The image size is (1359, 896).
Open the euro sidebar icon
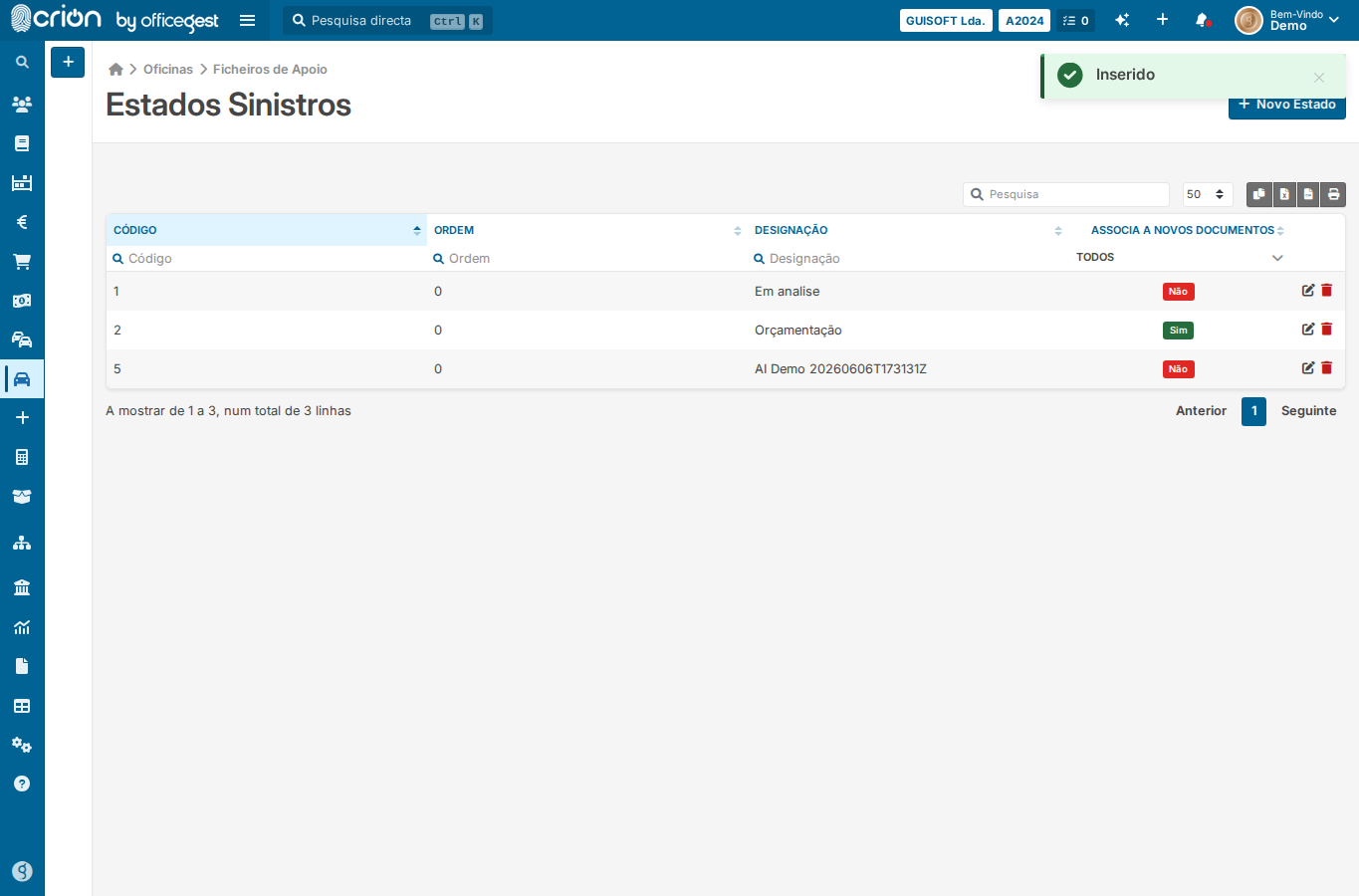22,222
